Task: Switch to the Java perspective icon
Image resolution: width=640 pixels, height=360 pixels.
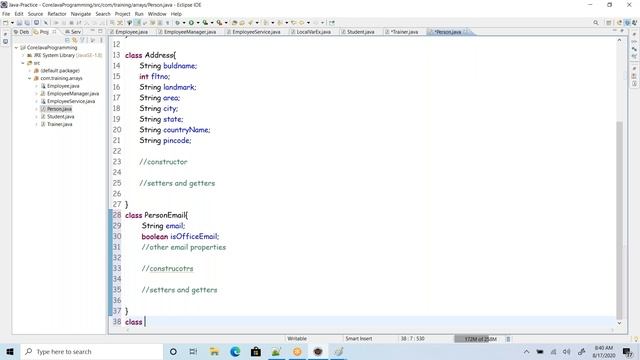Action: (627, 23)
